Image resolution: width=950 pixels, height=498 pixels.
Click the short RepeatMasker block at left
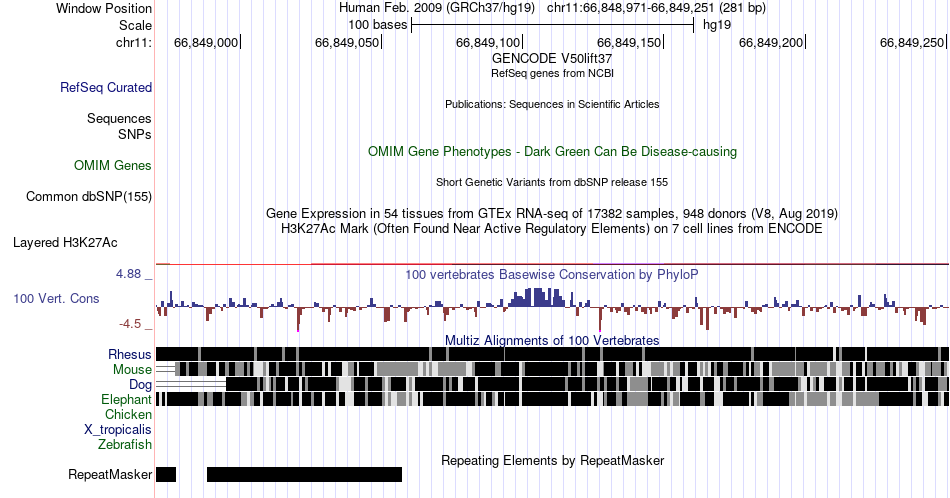tap(166, 474)
